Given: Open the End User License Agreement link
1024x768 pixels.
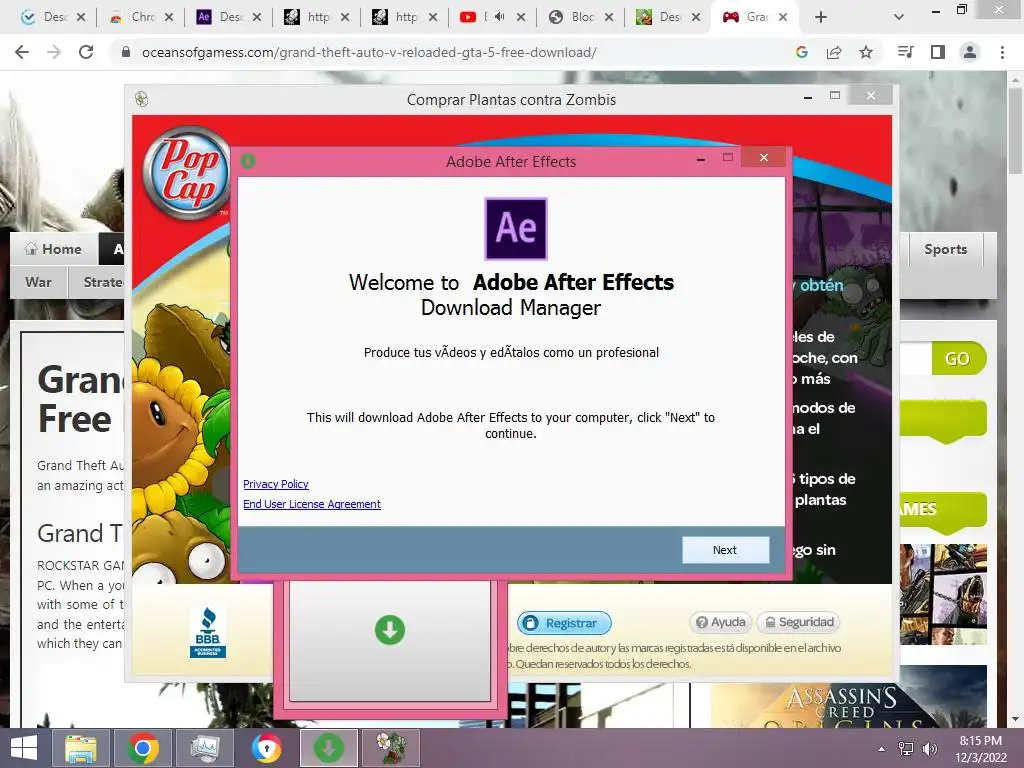Looking at the screenshot, I should pyautogui.click(x=312, y=504).
